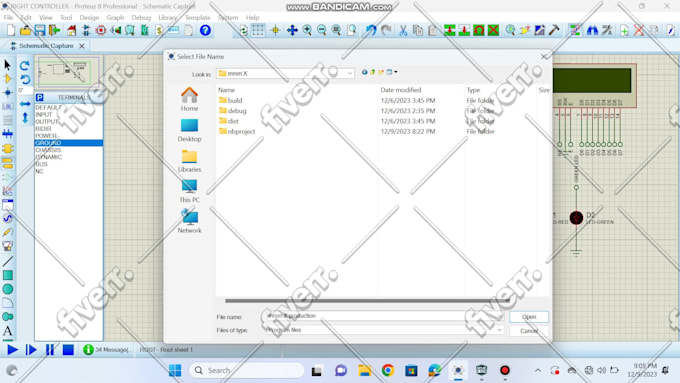Screen dimensions: 680x383
Task: Select the Junction Dot tool
Action: [x=7, y=93]
